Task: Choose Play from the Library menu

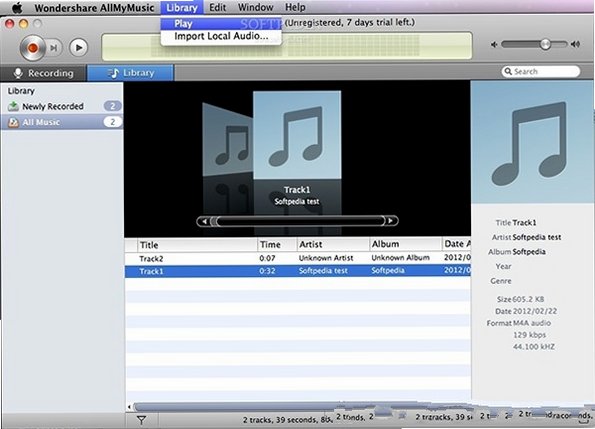Action: coord(221,24)
